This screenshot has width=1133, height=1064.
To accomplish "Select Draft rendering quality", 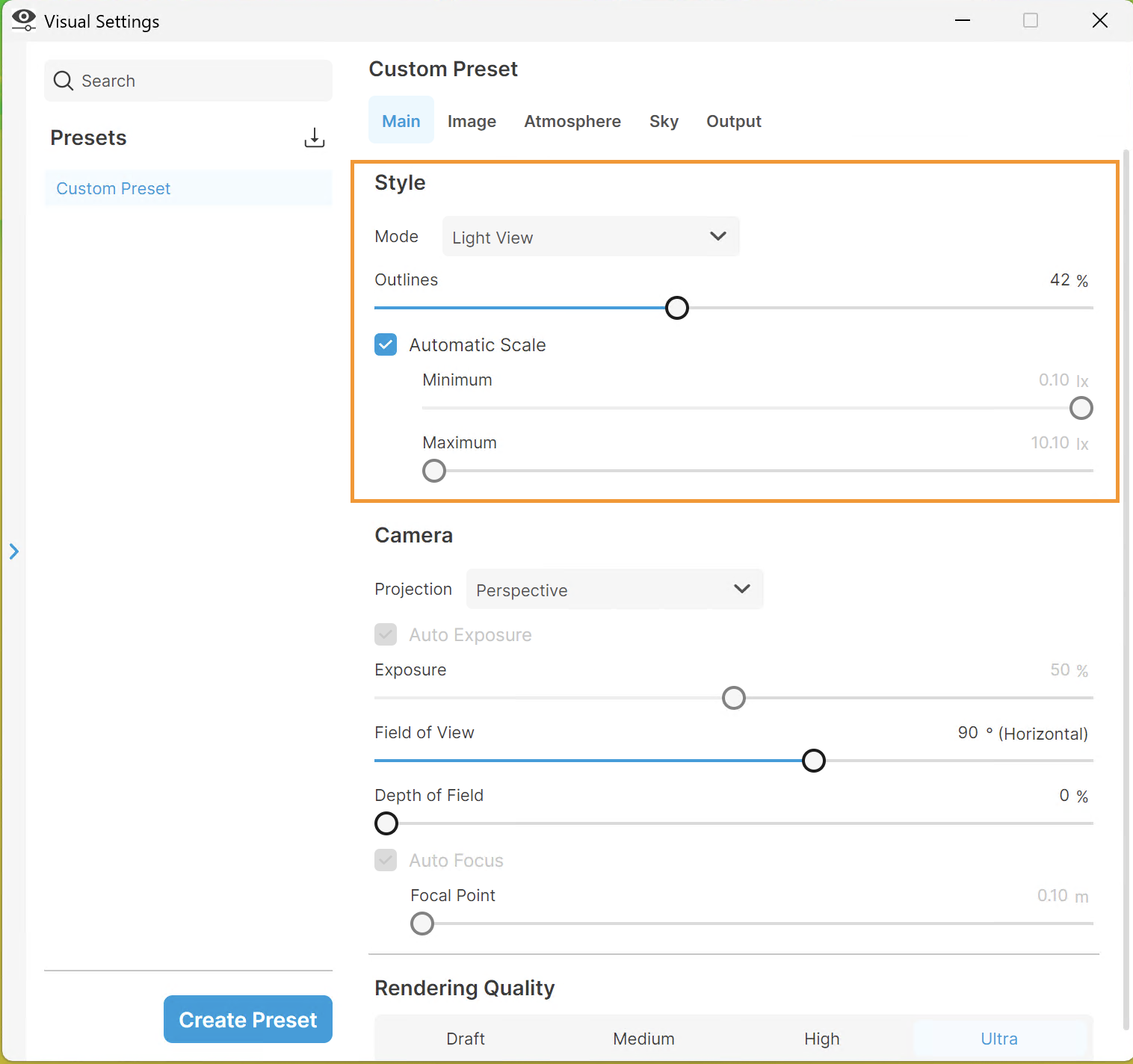I will click(466, 1039).
